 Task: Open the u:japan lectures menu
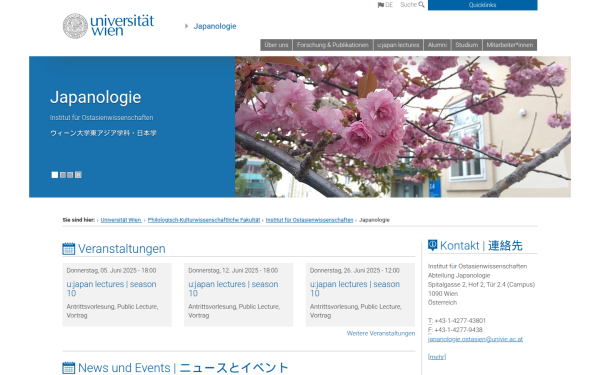[x=398, y=45]
